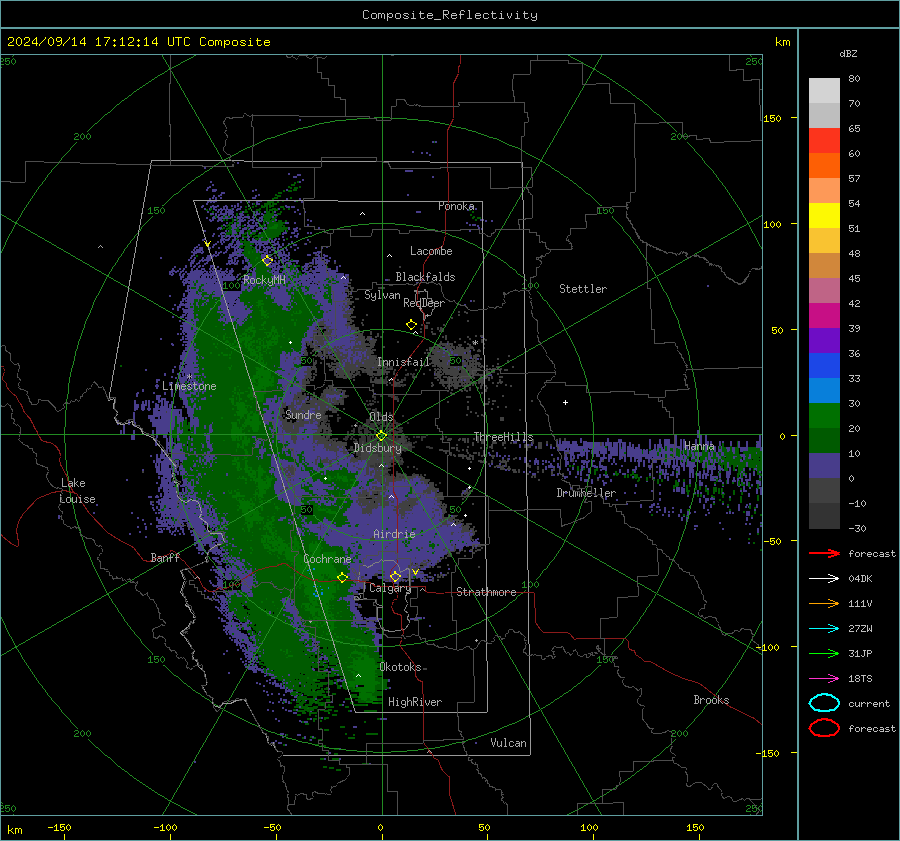Click the Stettler label
This screenshot has height=841, width=900.
[x=583, y=289]
